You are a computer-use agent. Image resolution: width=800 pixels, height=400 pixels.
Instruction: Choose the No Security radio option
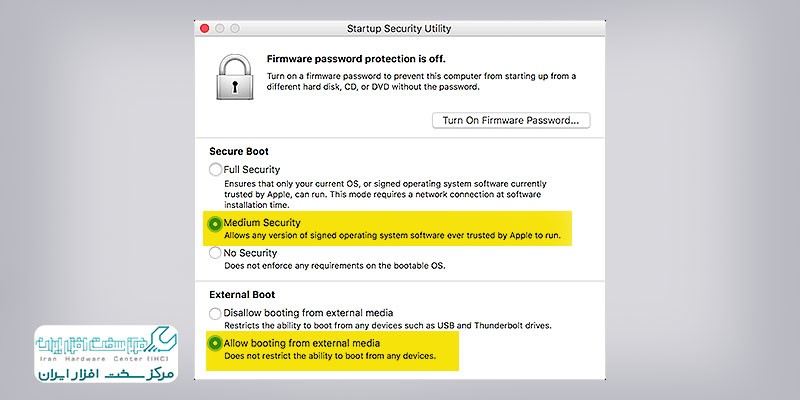point(215,253)
